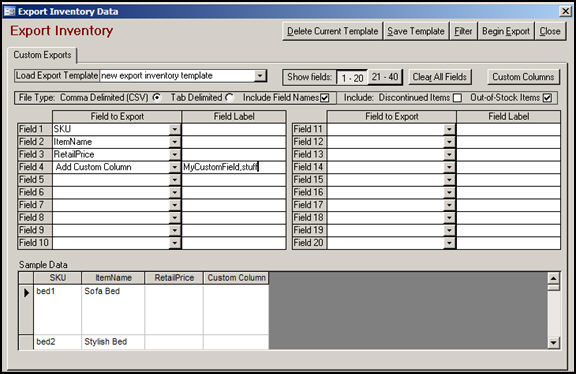The height and width of the screenshot is (374, 576).
Task: Toggle Include Field Names checkbox
Action: (325, 98)
